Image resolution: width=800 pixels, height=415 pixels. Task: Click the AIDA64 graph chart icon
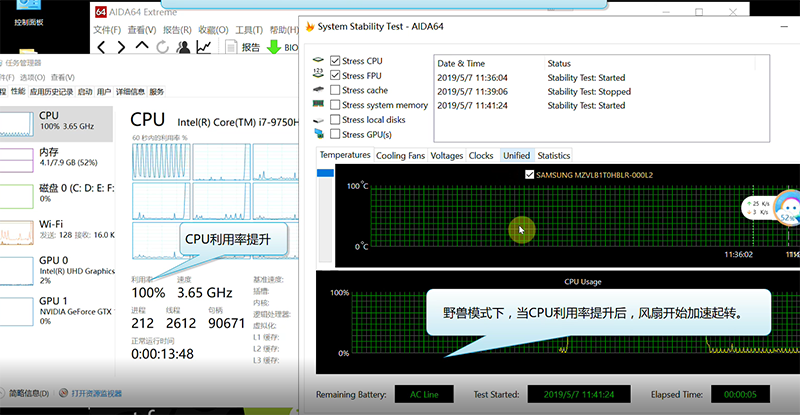click(204, 47)
